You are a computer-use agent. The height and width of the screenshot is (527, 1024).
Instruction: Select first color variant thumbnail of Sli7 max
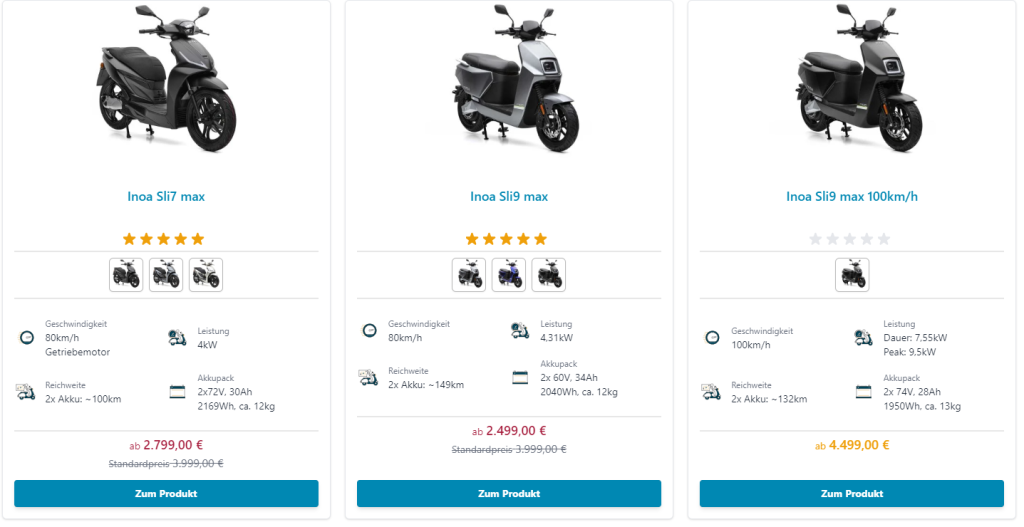tap(126, 275)
